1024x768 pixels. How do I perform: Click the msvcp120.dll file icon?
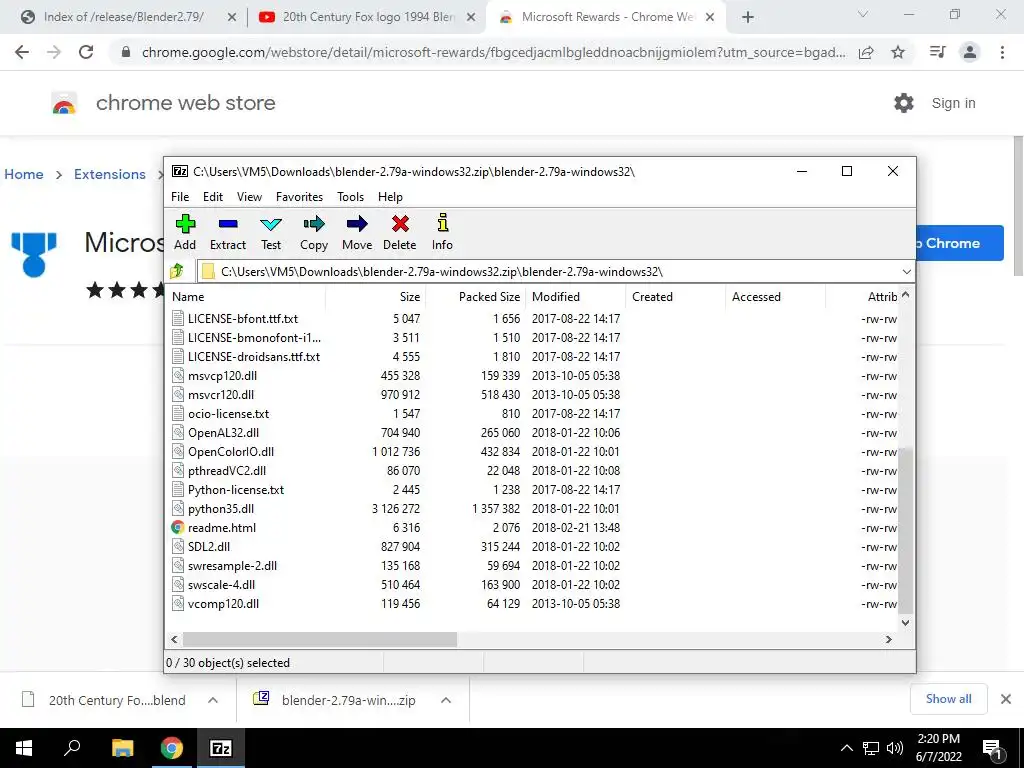pos(178,376)
